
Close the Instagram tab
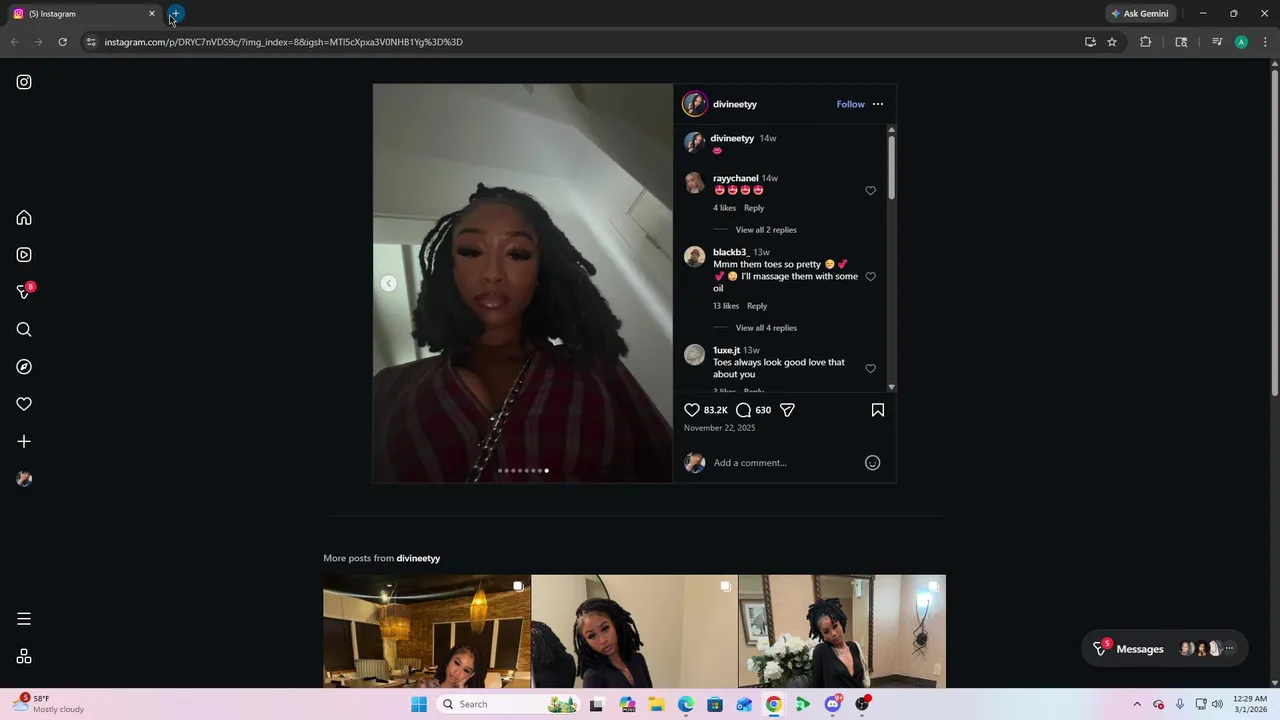152,14
